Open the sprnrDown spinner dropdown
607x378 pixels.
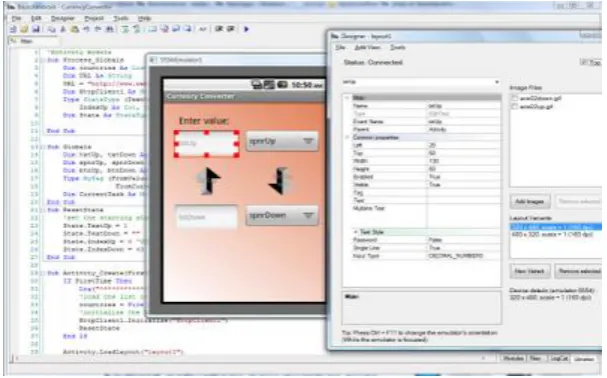282,215
